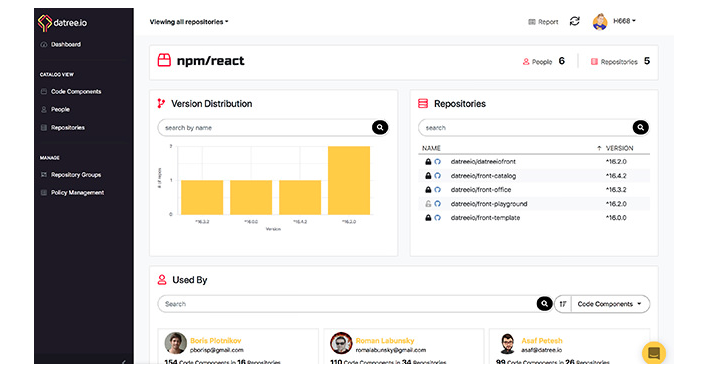The width and height of the screenshot is (716, 374).
Task: Click Boris Plotnikov's avatar
Action: [175, 343]
